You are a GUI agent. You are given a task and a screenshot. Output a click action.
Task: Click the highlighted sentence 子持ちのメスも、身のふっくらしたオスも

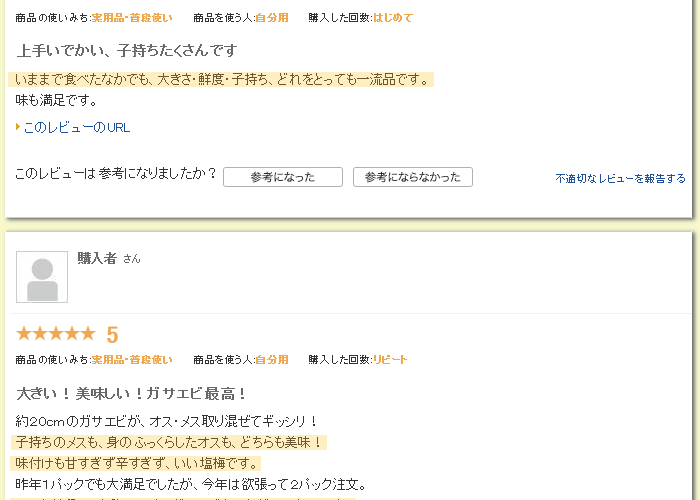169,442
